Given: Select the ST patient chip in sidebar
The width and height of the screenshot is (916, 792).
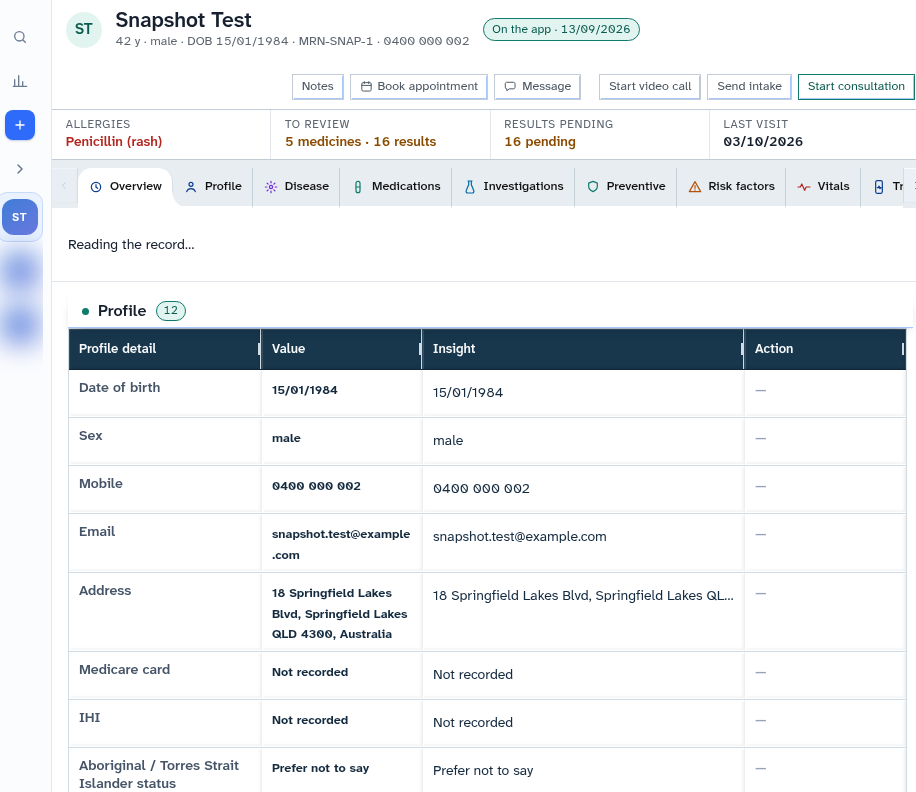Looking at the screenshot, I should click(20, 217).
